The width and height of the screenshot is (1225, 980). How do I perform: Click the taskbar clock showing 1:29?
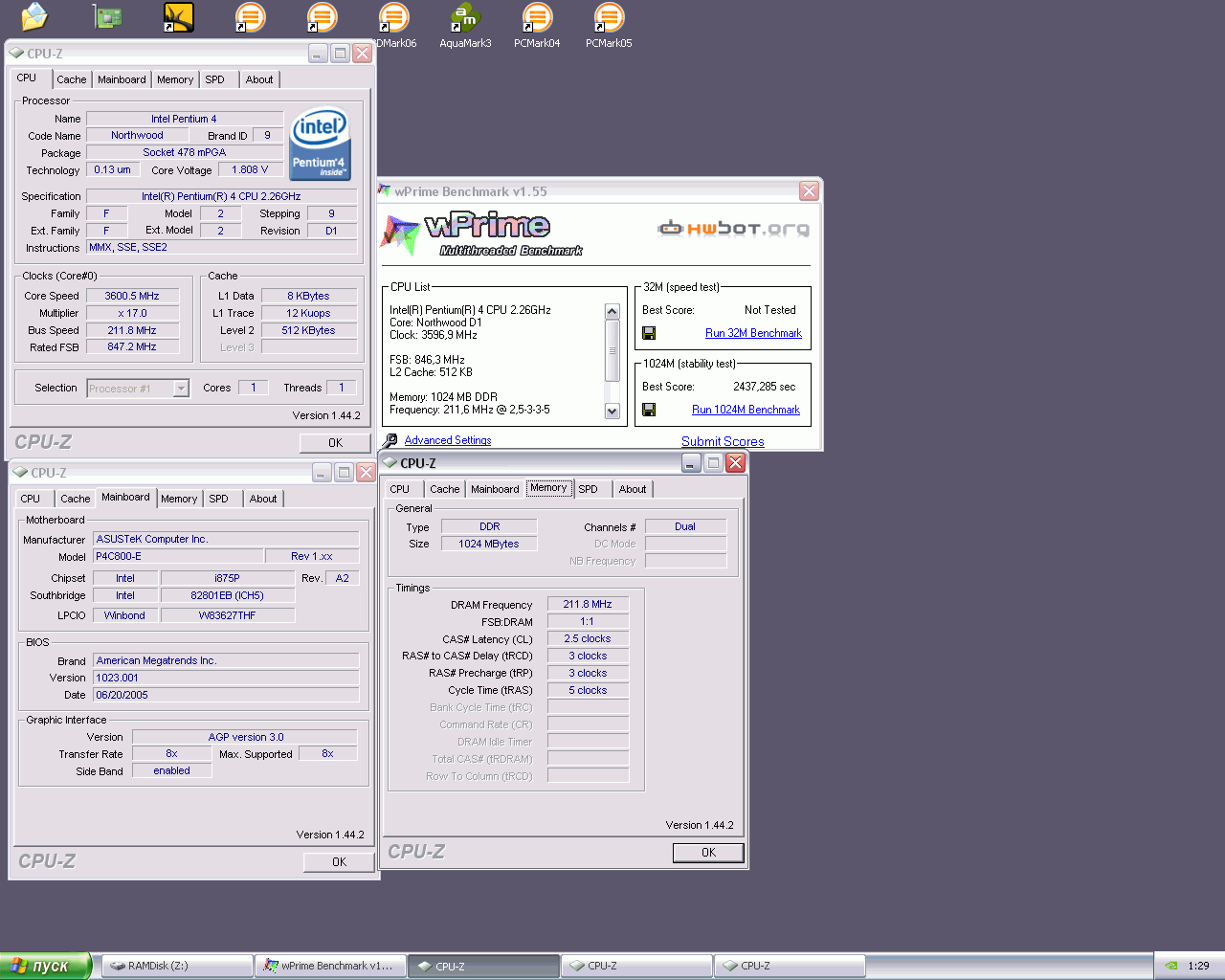[1198, 966]
